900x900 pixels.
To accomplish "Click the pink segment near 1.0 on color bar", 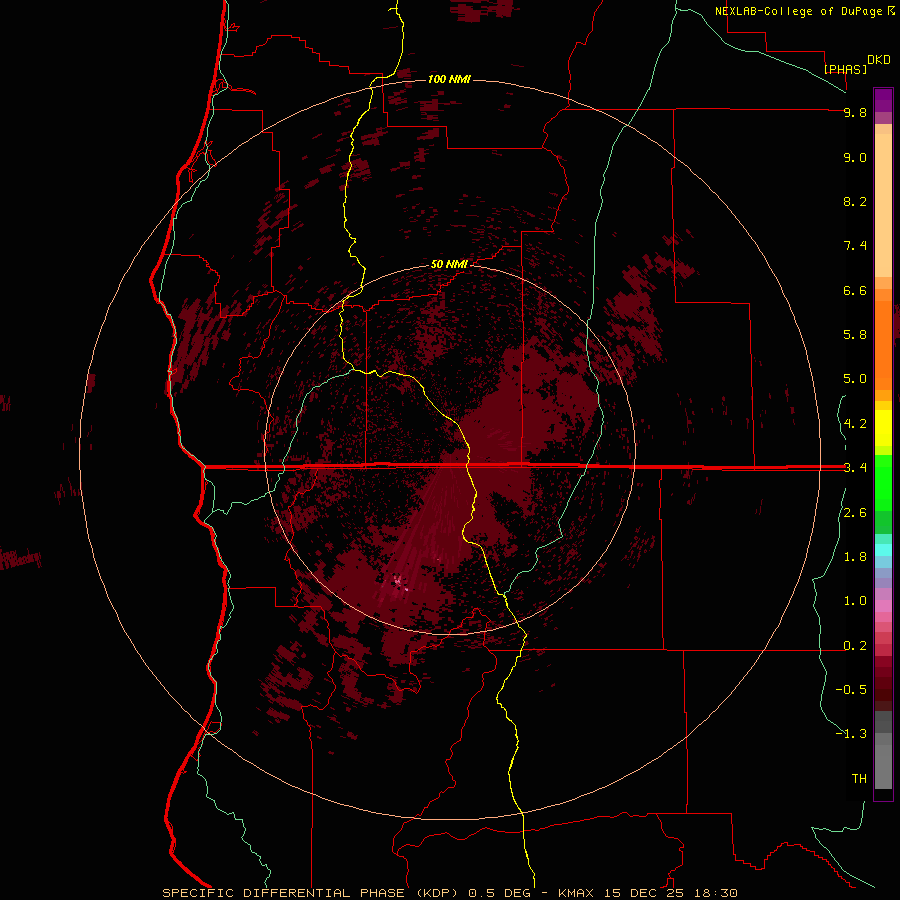I will [x=883, y=605].
